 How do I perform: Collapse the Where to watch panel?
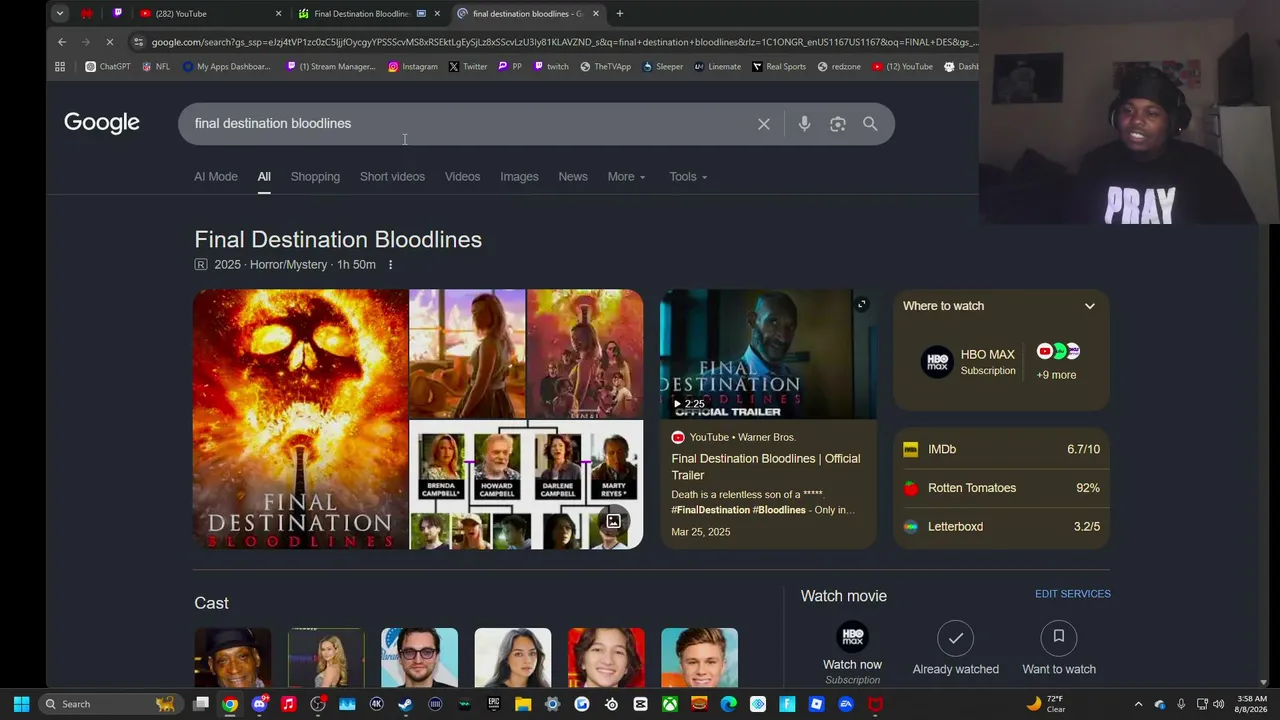(x=1090, y=306)
